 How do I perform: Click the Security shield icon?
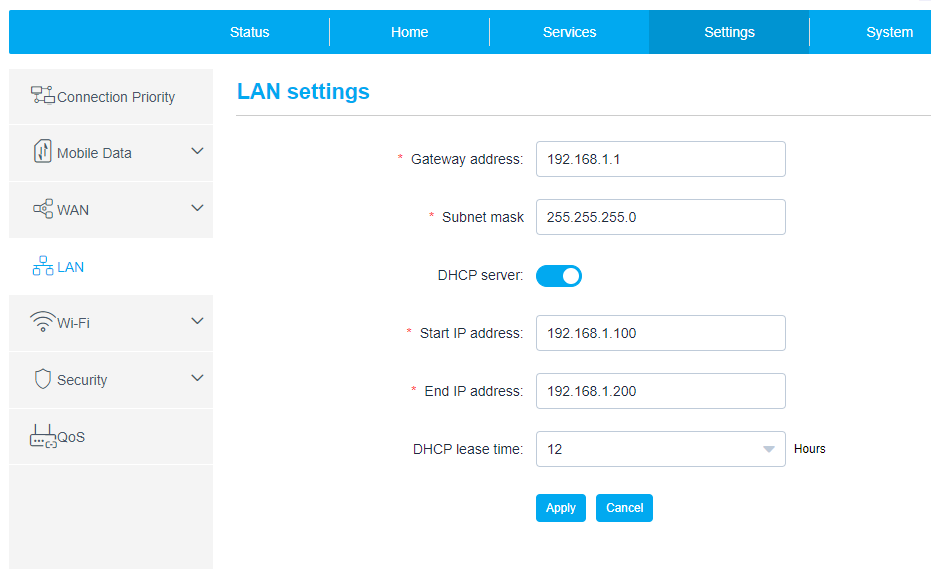(x=43, y=378)
